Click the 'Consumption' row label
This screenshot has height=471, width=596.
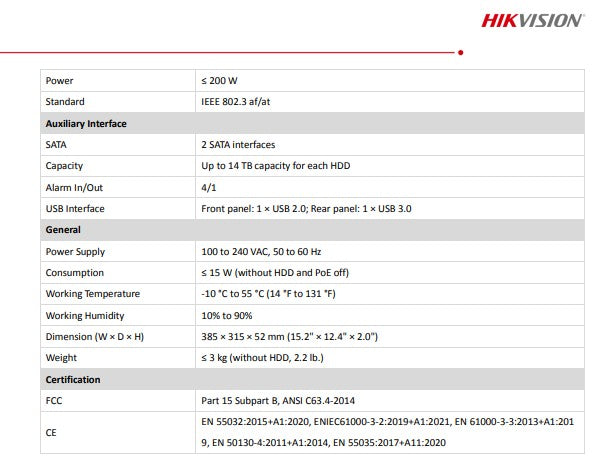[x=74, y=273]
